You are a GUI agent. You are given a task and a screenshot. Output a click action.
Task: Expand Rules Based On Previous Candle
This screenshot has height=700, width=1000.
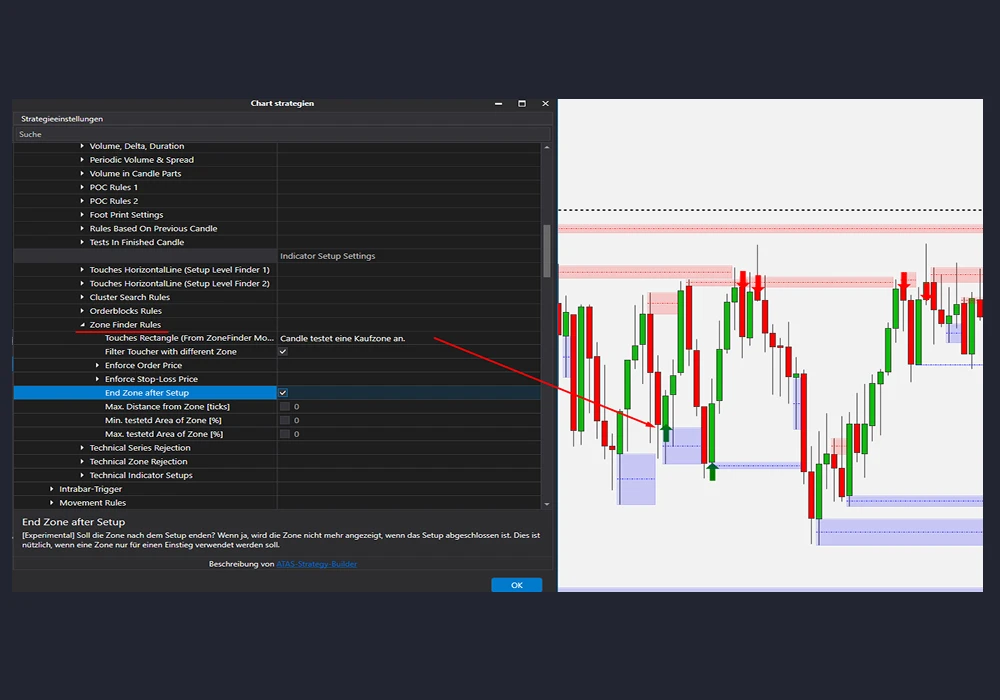82,228
